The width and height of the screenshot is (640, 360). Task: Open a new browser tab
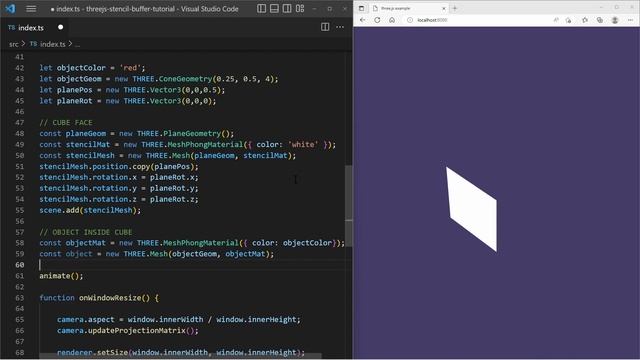pyautogui.click(x=455, y=8)
